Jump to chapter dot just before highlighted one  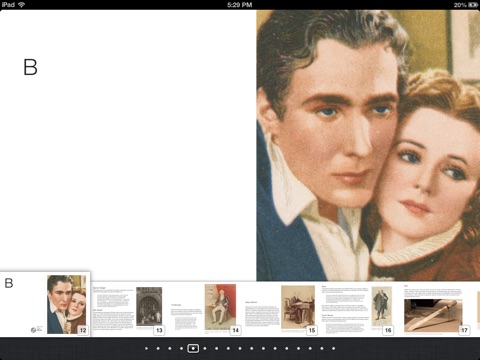[181, 348]
